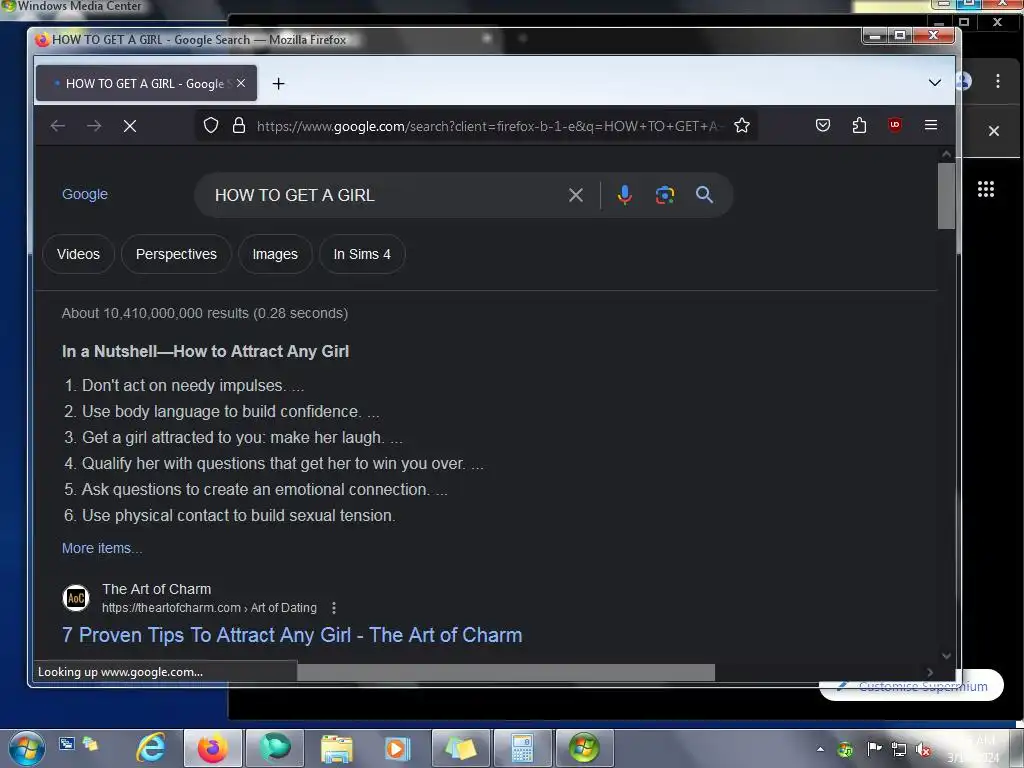Screen dimensions: 1024x768
Task: Click The Art of Charm site name
Action: click(x=157, y=589)
